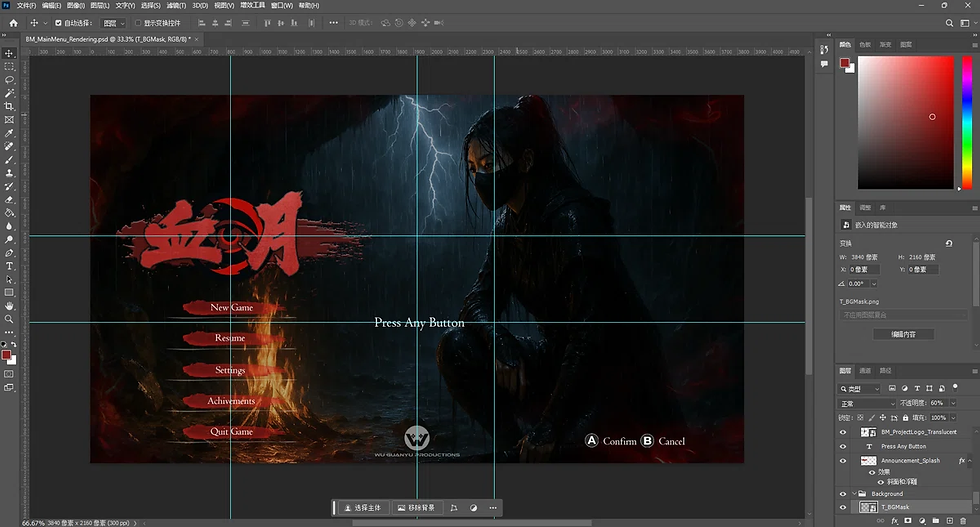The image size is (980, 527).
Task: Collapse the Background group
Action: tap(854, 494)
